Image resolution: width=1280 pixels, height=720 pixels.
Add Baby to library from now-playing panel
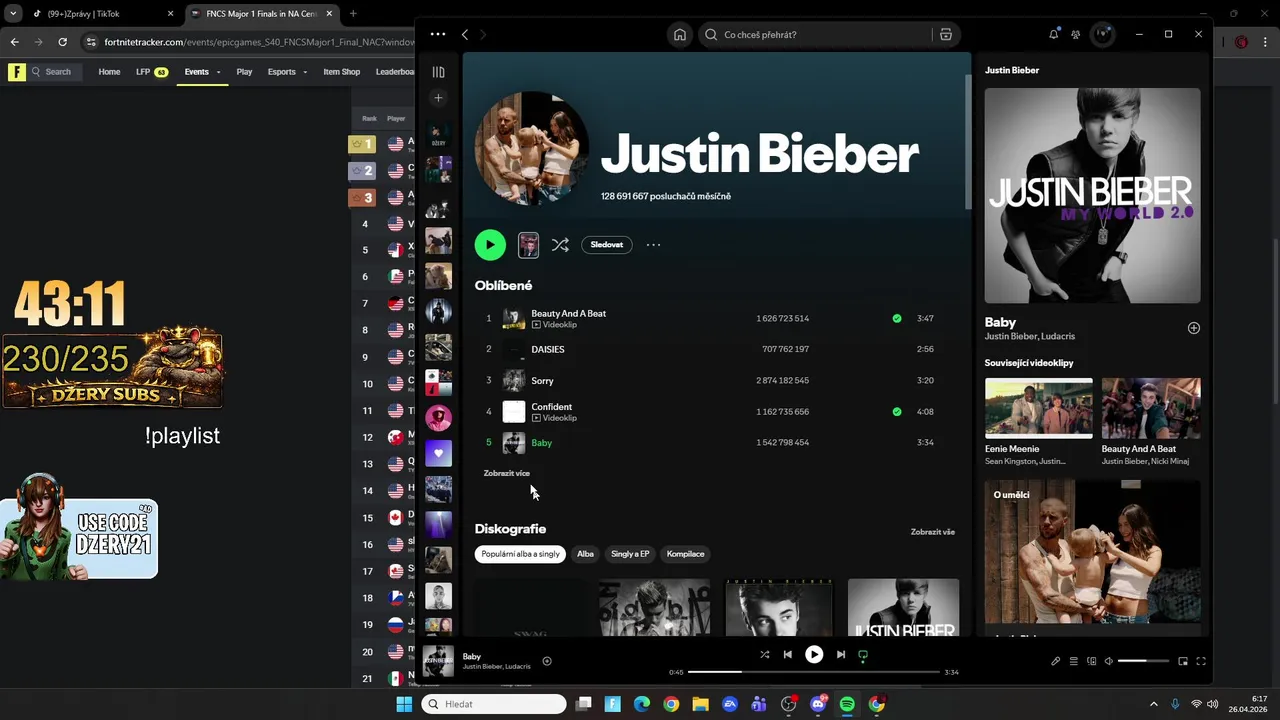click(x=1193, y=328)
